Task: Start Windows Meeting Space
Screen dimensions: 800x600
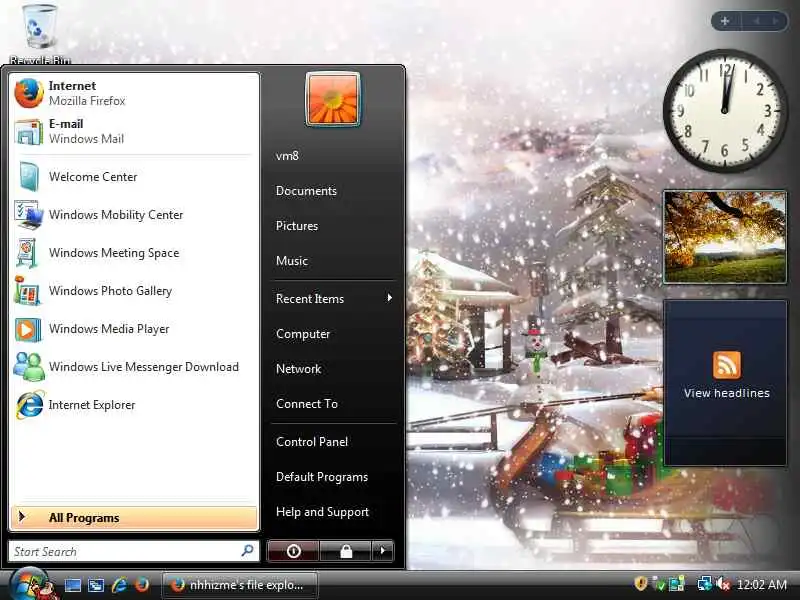Action: (134, 253)
